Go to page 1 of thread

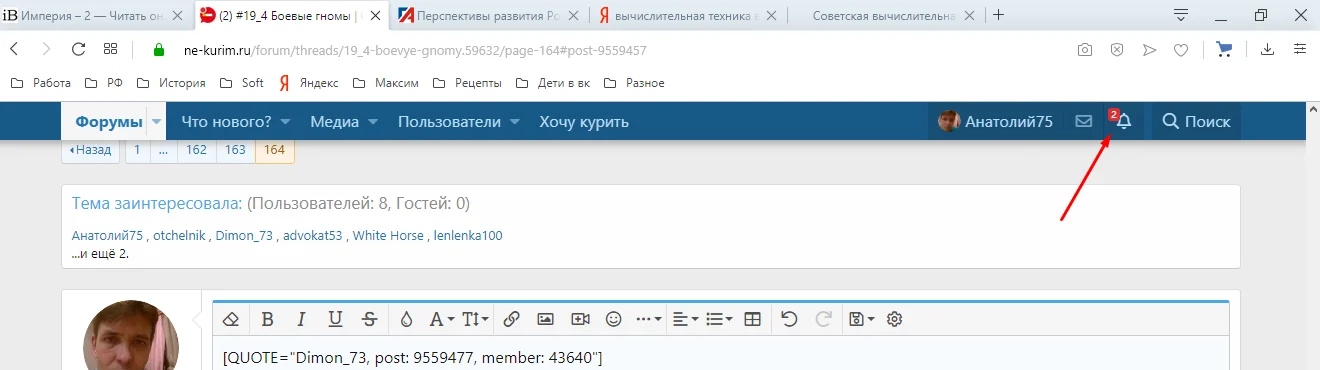click(x=137, y=150)
